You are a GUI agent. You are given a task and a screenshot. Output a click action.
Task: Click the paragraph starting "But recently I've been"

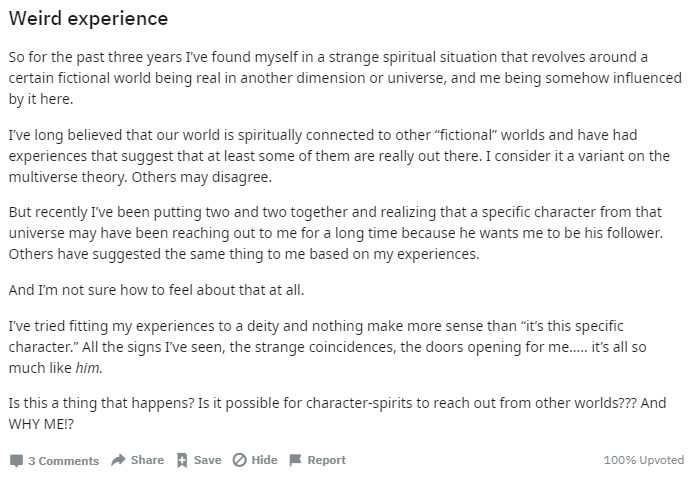(x=336, y=233)
